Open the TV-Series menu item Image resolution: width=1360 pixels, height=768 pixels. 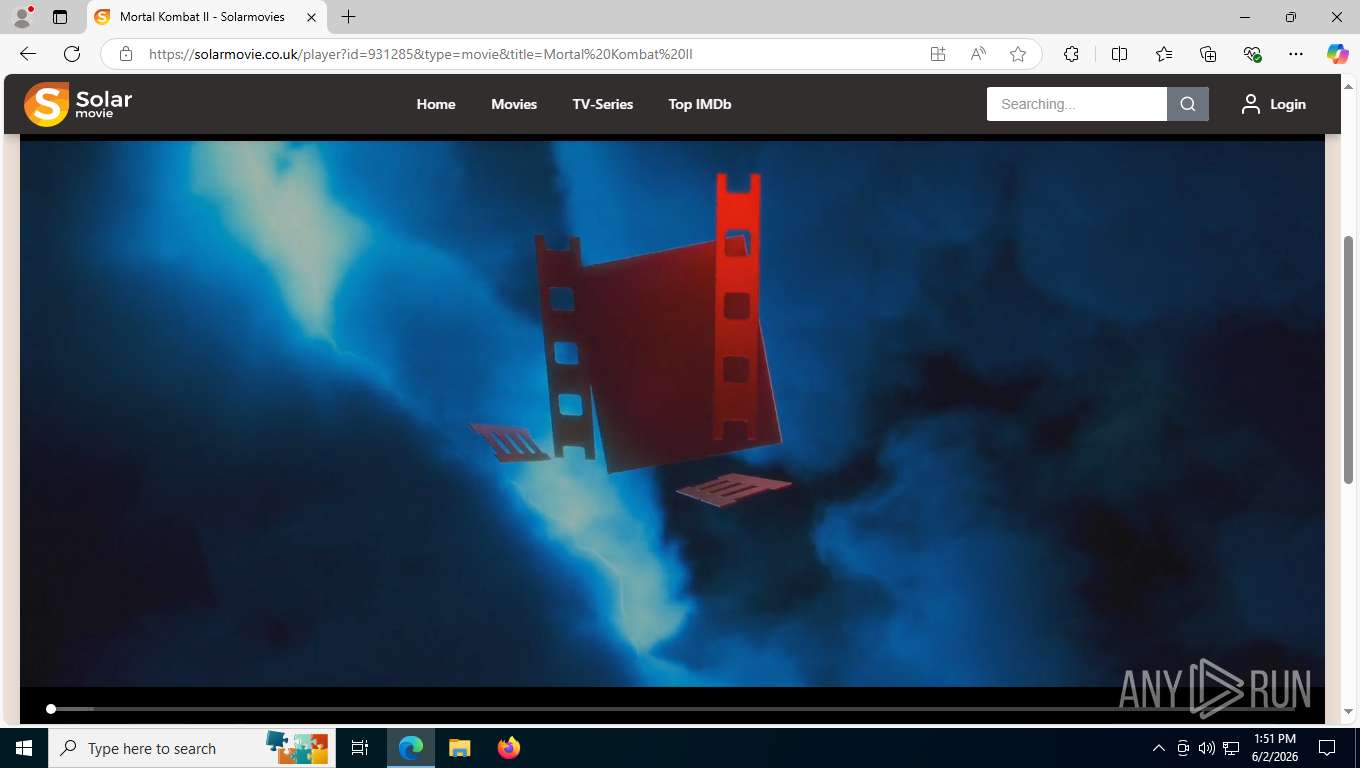(603, 104)
